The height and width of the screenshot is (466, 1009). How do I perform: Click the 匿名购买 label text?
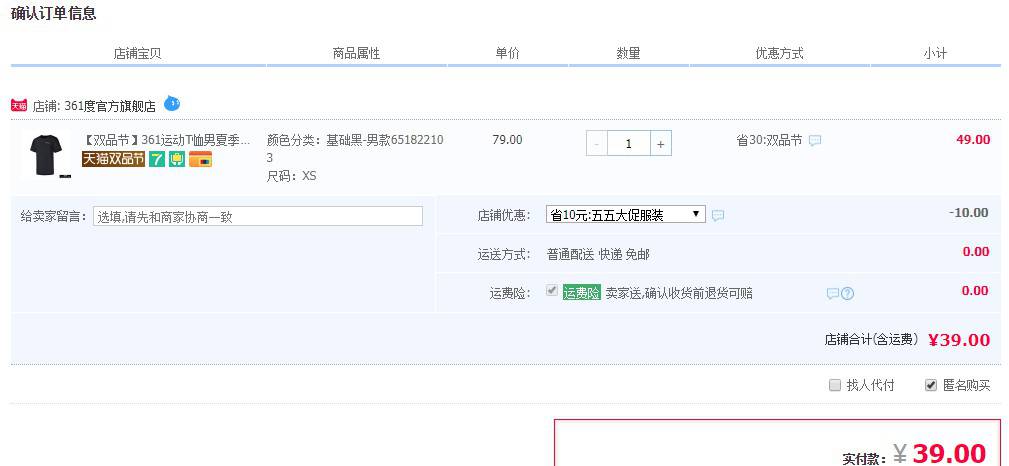[x=967, y=386]
